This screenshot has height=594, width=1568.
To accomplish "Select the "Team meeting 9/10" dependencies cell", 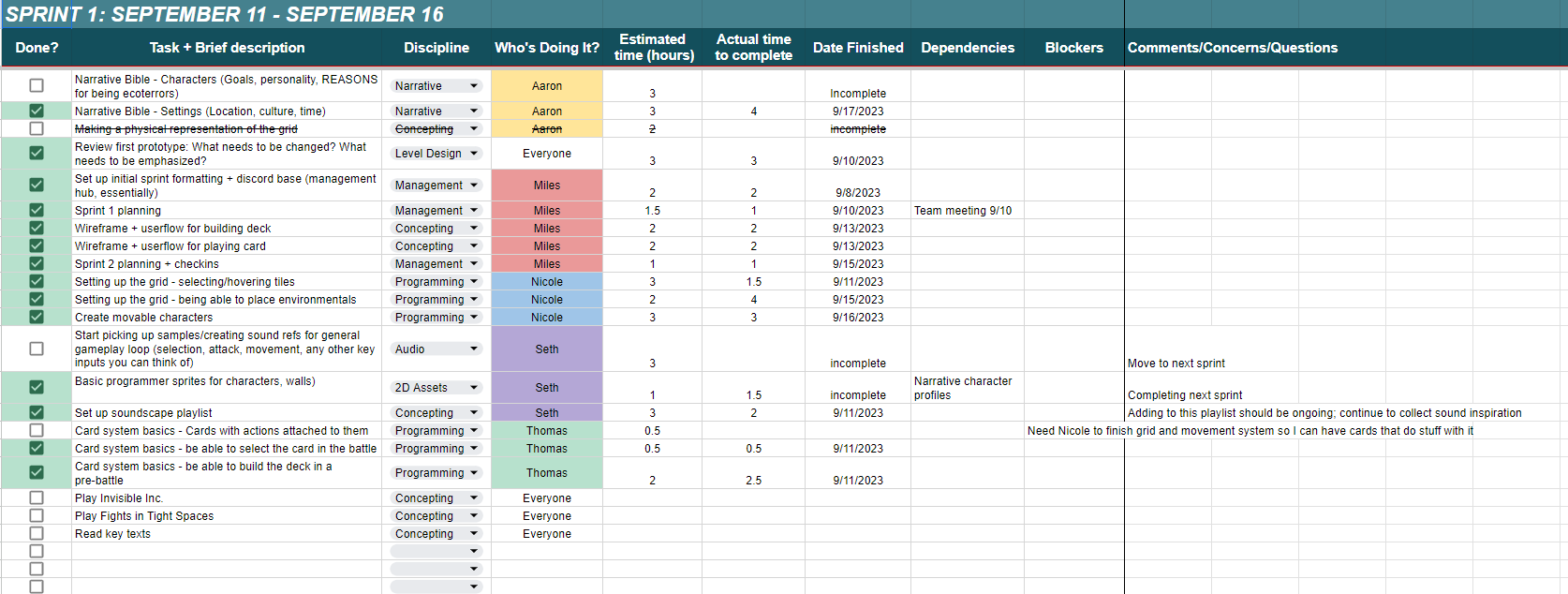I will click(x=963, y=211).
